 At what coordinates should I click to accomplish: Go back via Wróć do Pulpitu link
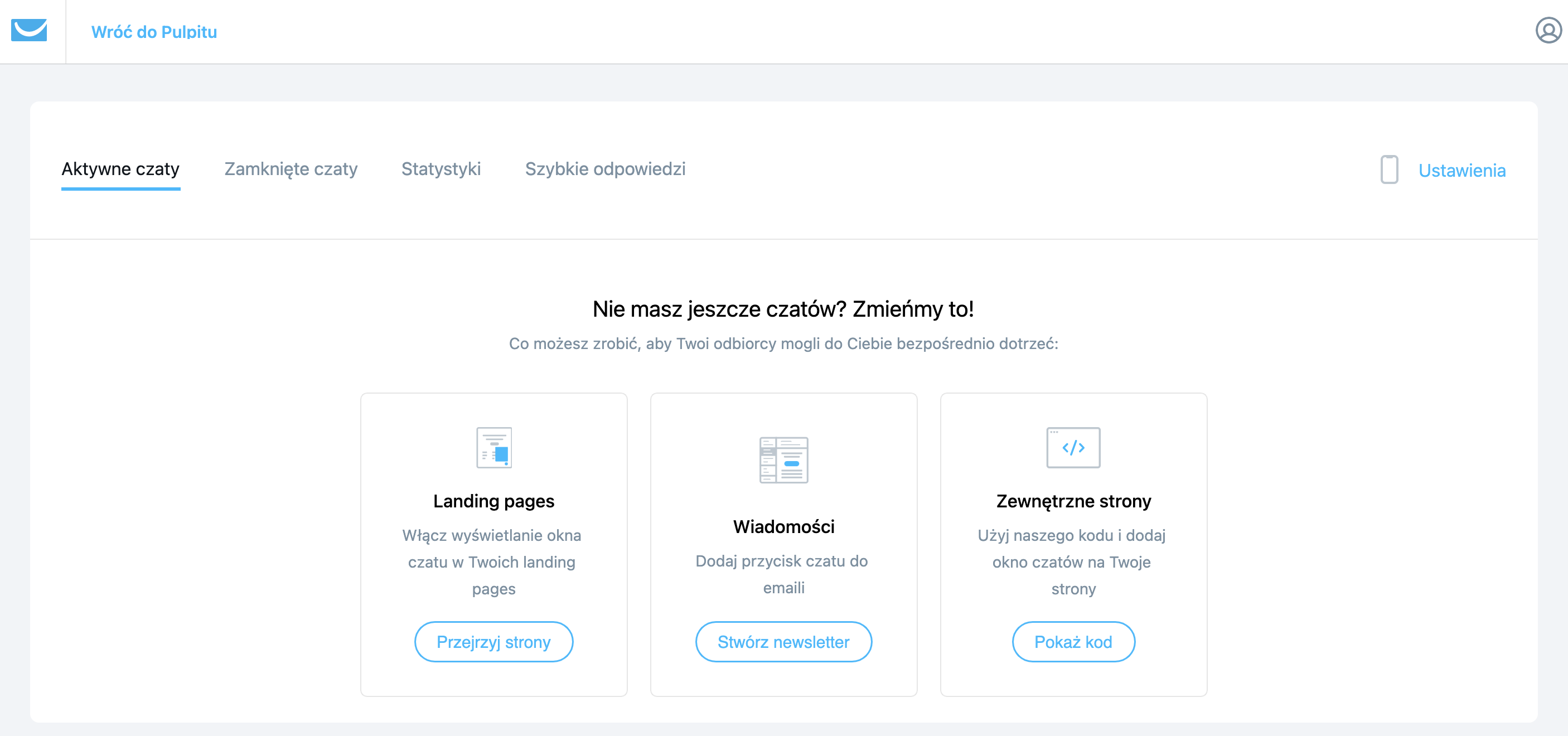(x=154, y=32)
